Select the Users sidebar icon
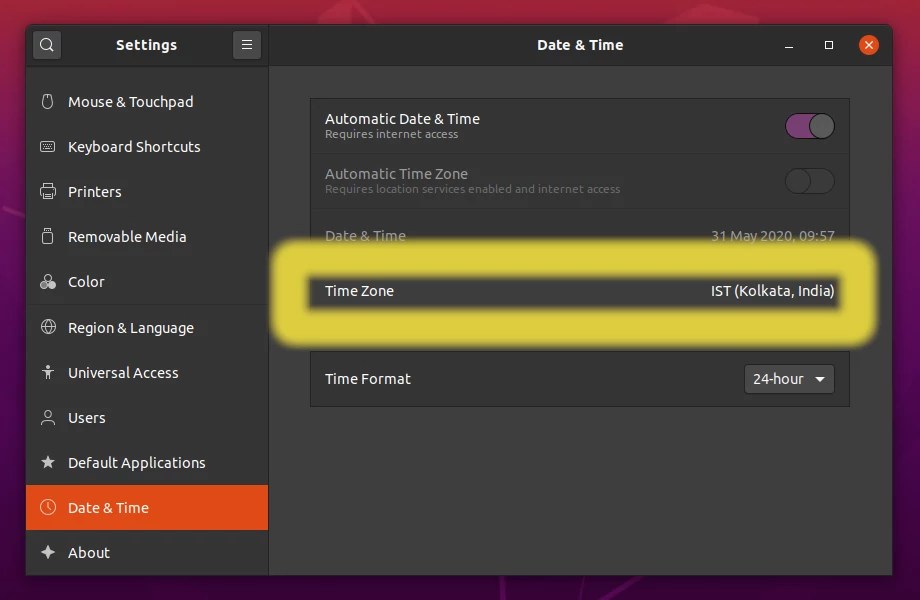 click(47, 417)
